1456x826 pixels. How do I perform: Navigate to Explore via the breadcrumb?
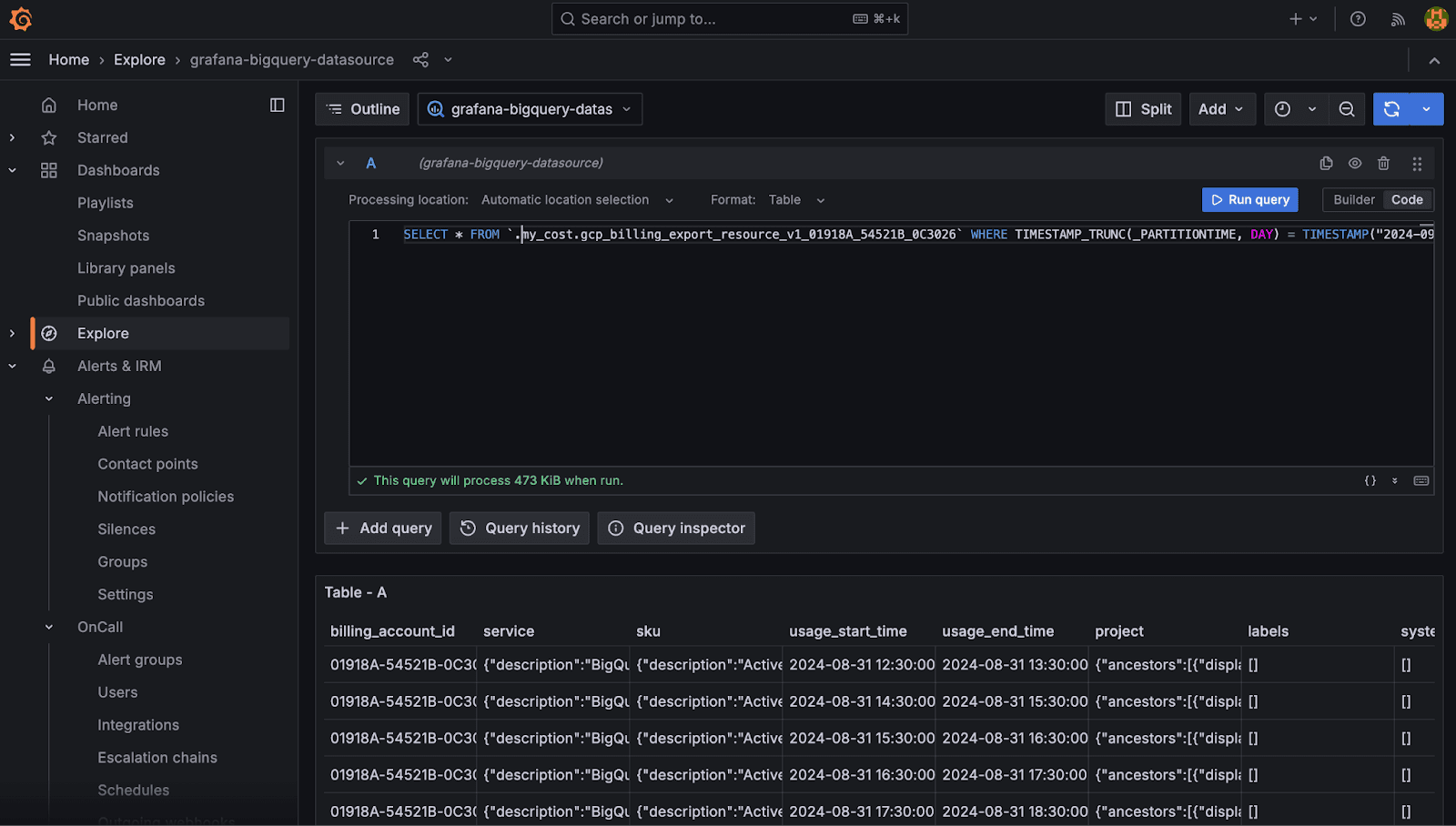139,59
